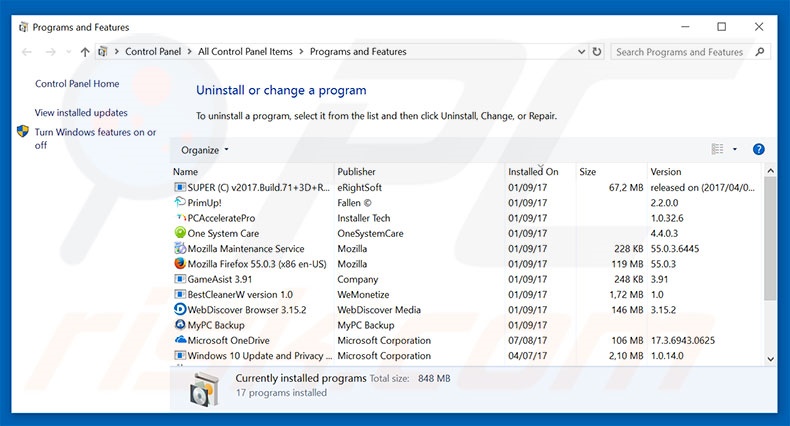Screen dimensions: 790x426
Task: Click the scroll down arrow
Action: [x=770, y=359]
